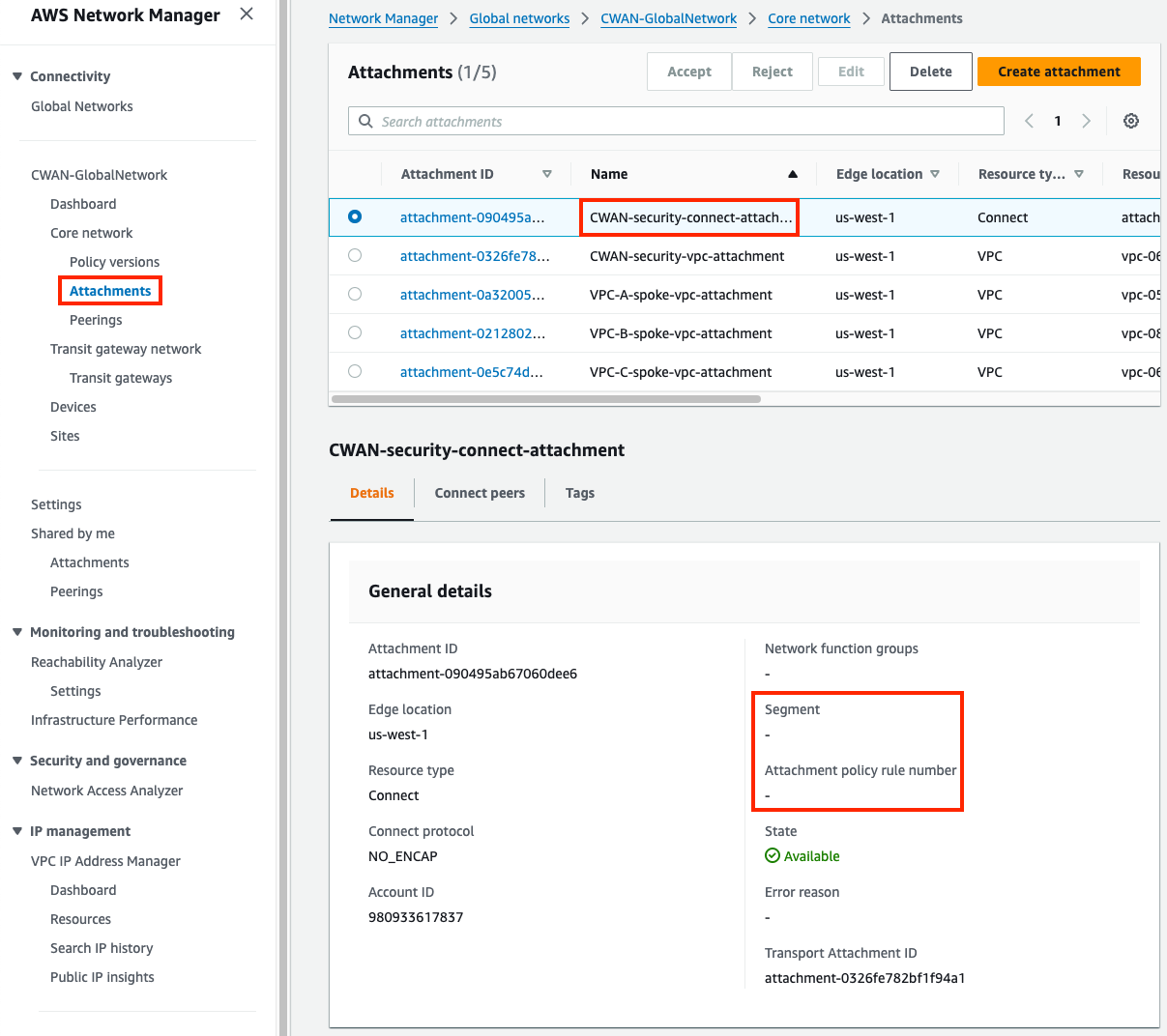Collapse Monitoring and troubleshooting section
Viewport: 1167px width, 1036px height.
tap(17, 632)
